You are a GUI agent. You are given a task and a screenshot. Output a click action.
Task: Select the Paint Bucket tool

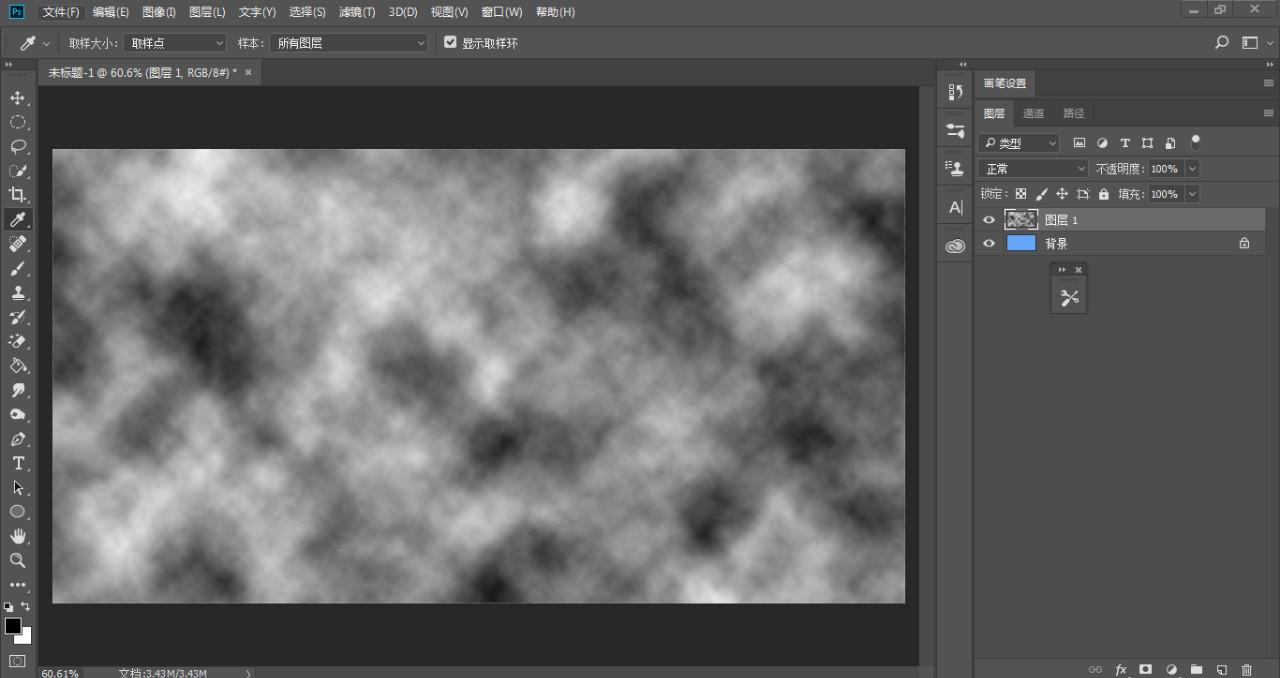[18, 366]
